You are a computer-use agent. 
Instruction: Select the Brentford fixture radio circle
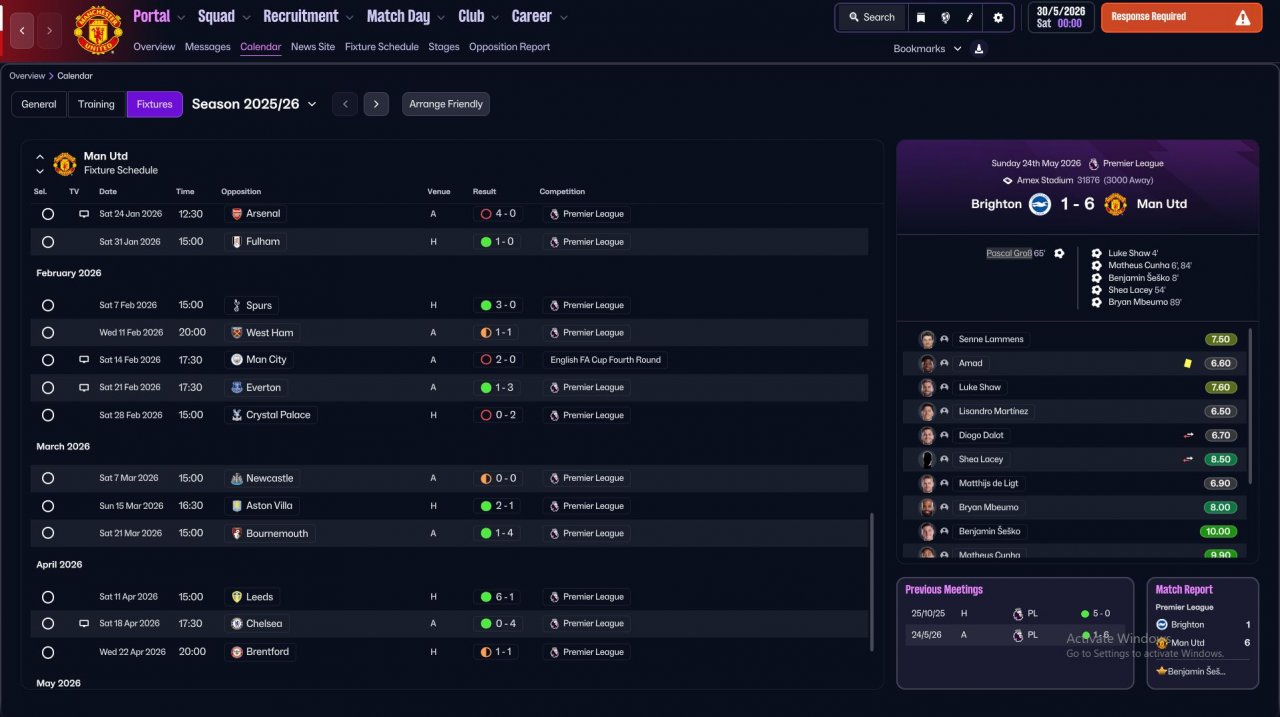tap(47, 652)
